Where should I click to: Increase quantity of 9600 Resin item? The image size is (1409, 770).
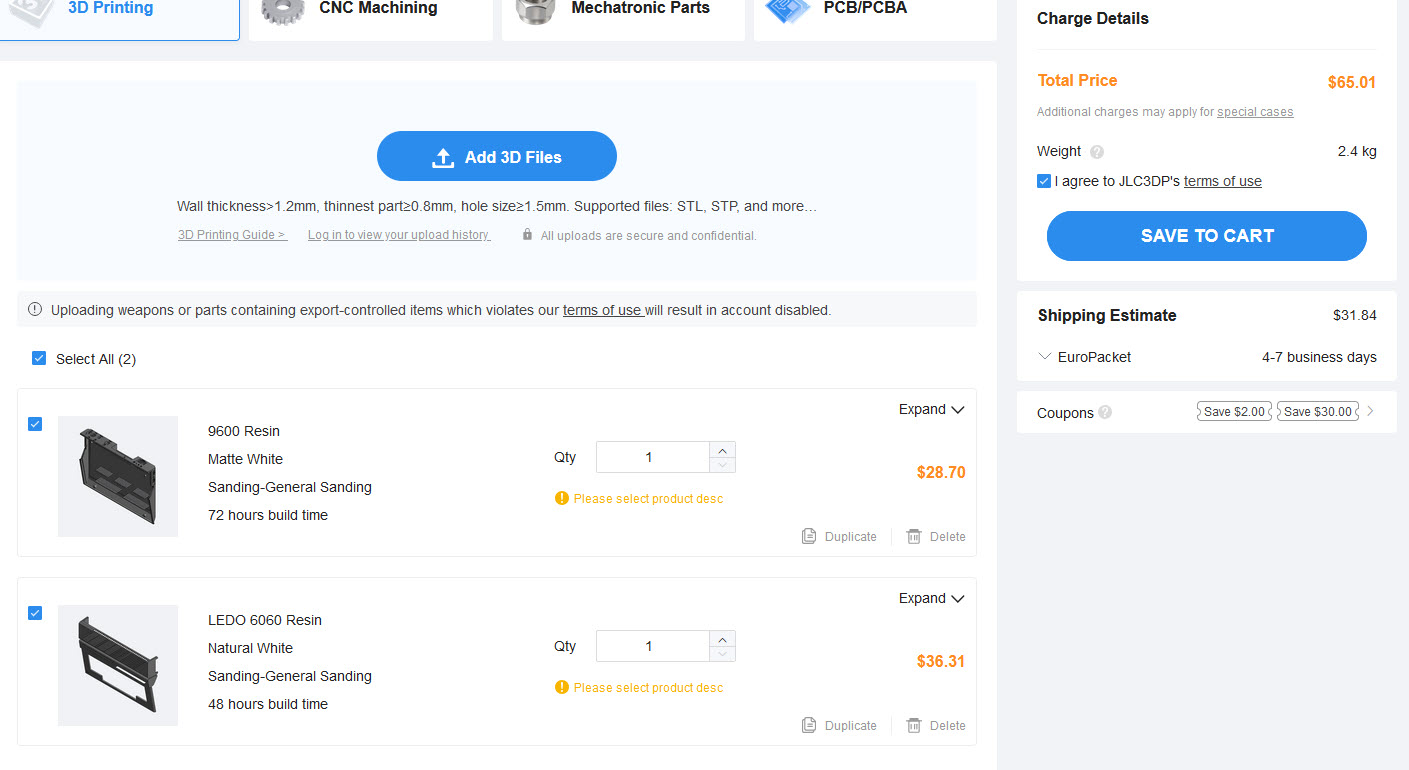[722, 450]
